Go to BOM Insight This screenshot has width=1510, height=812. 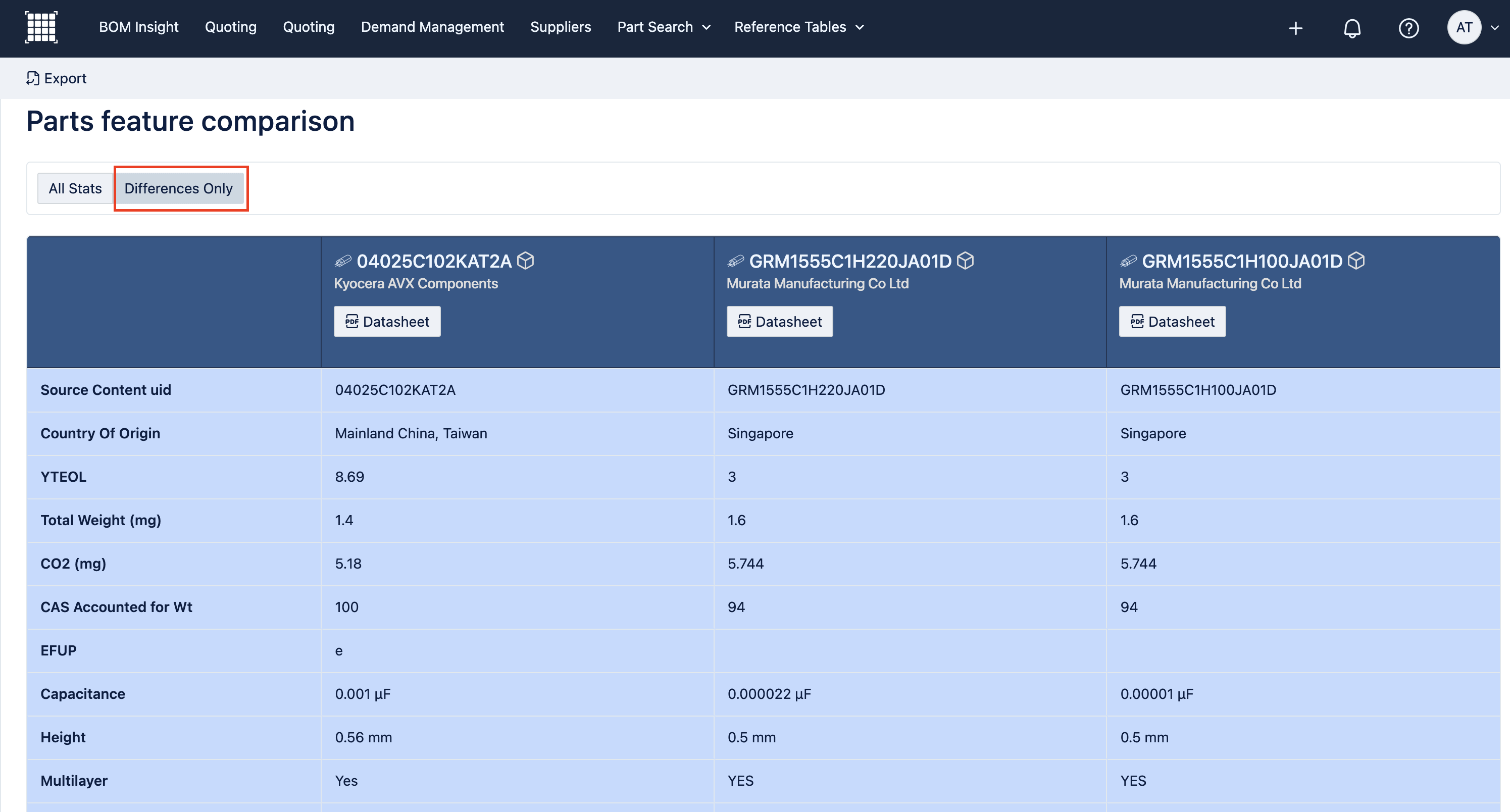[138, 27]
